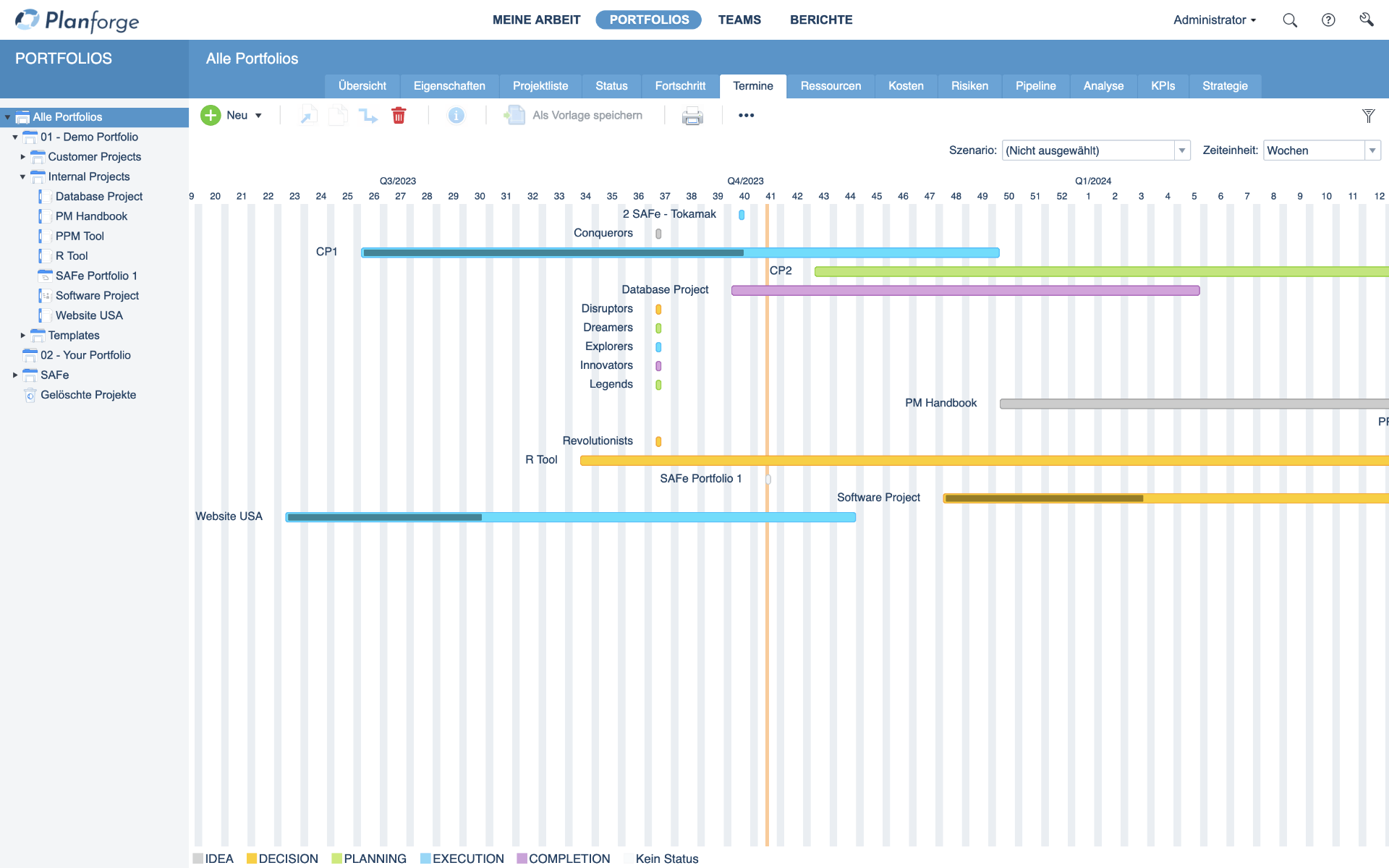
Task: Switch to the Eigenschaften tab
Action: click(x=449, y=86)
